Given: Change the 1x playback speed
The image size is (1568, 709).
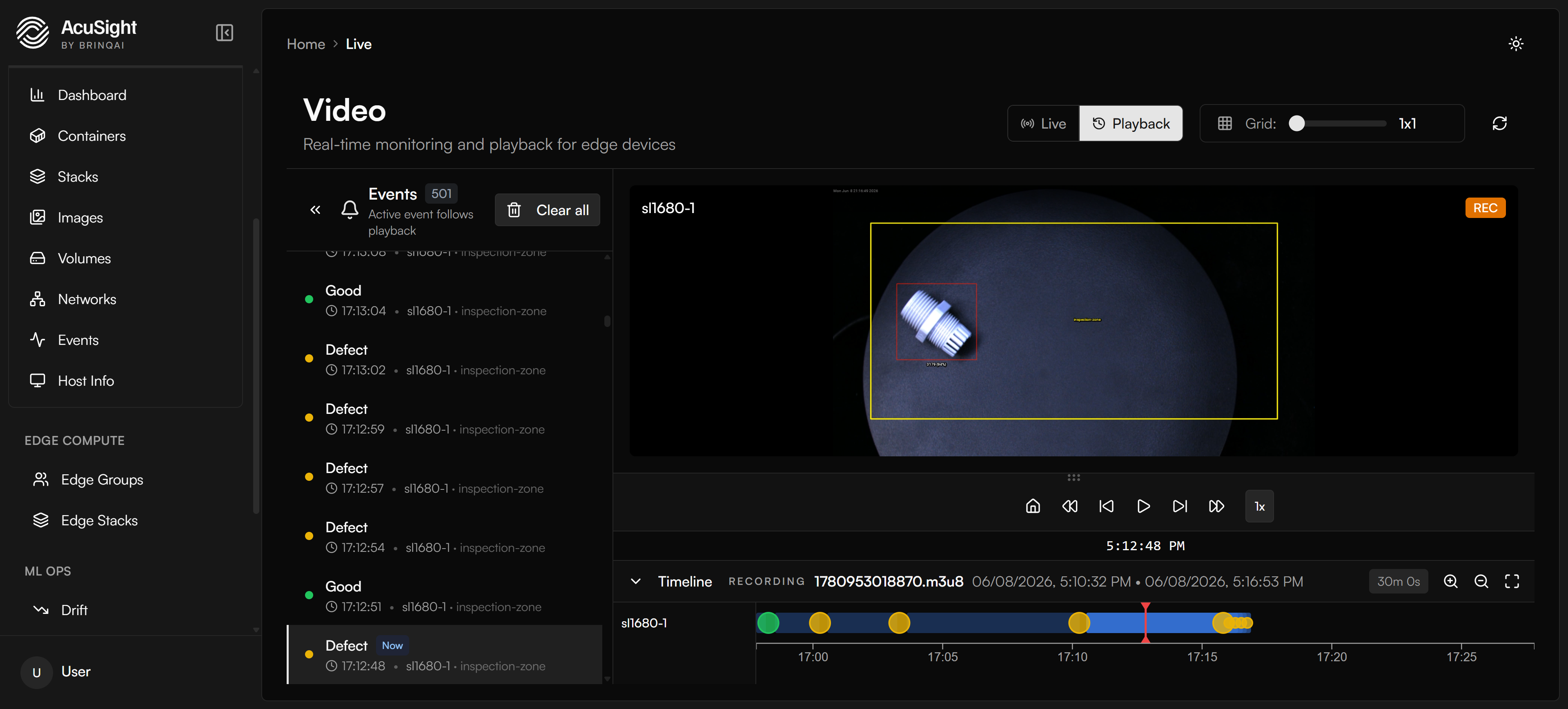Looking at the screenshot, I should 1259,507.
